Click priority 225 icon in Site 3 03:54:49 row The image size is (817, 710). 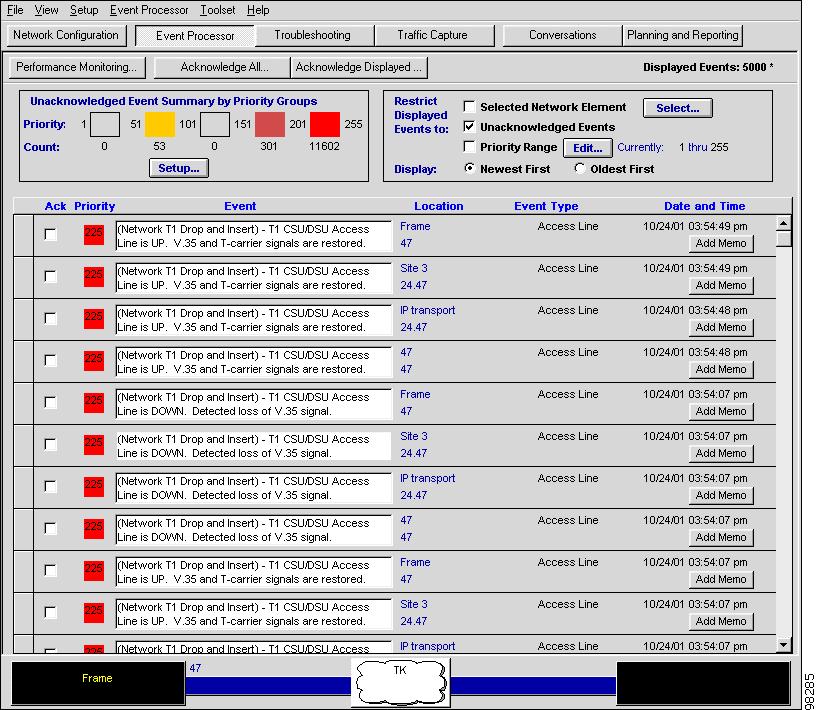[94, 277]
